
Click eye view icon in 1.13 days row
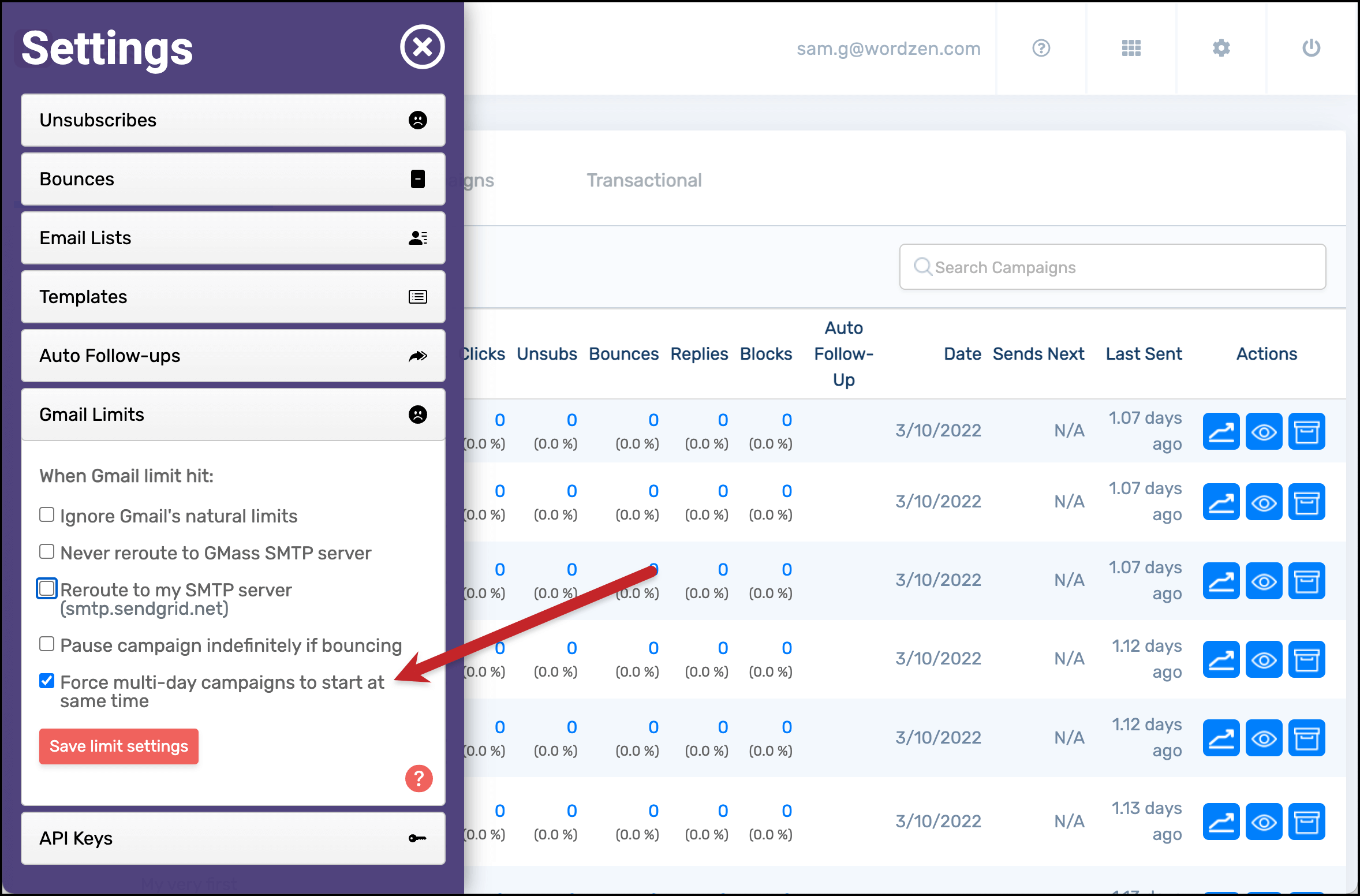tap(1264, 822)
